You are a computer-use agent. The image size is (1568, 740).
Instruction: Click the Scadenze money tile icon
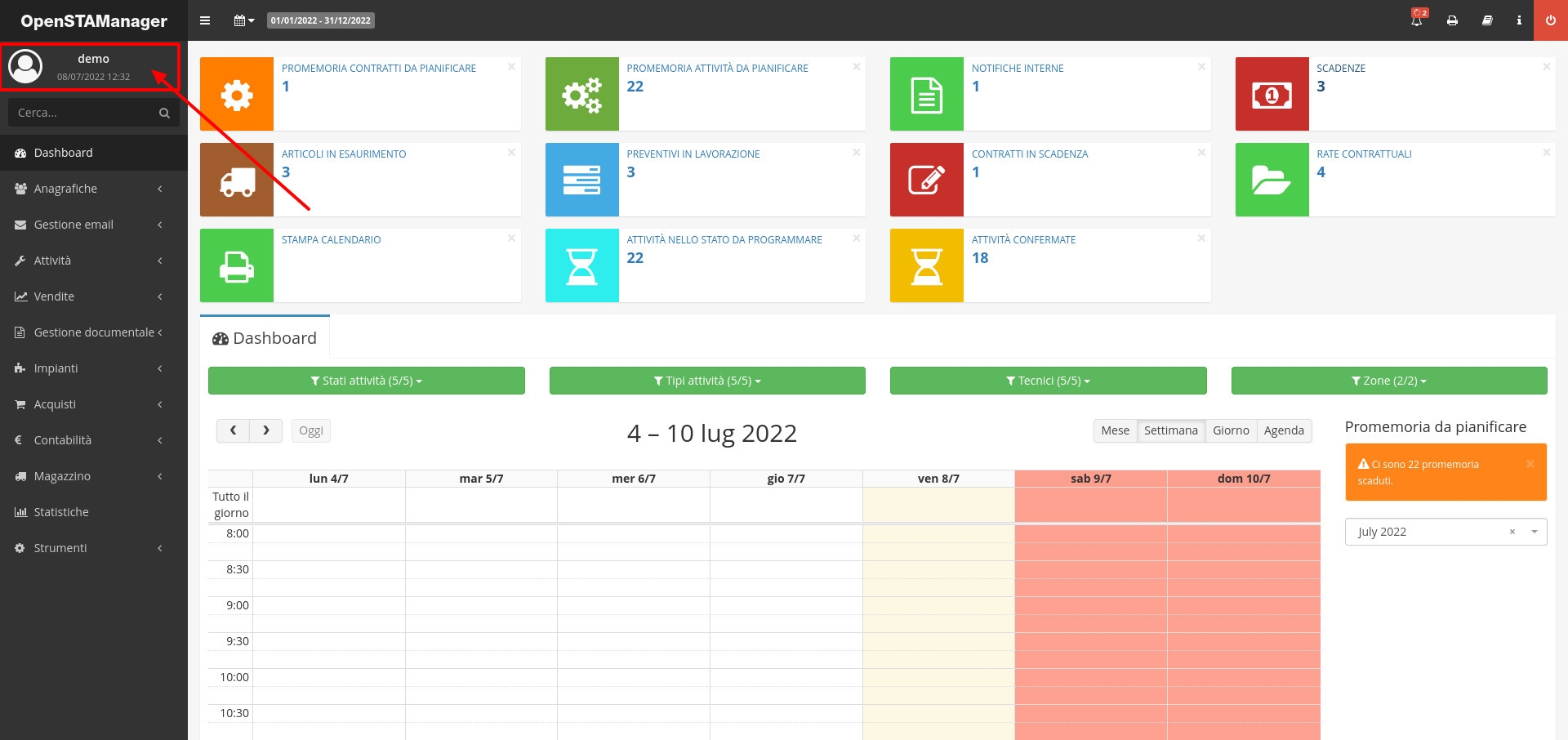1272,95
